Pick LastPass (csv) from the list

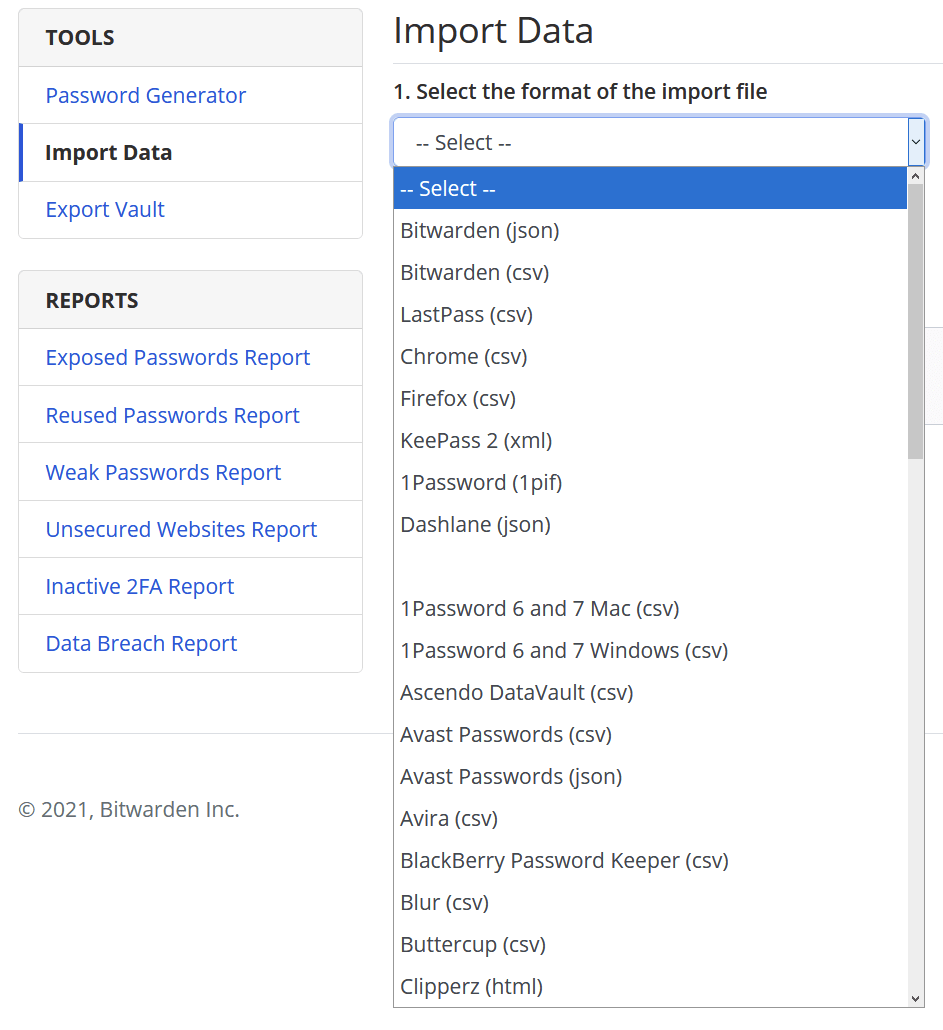click(650, 315)
